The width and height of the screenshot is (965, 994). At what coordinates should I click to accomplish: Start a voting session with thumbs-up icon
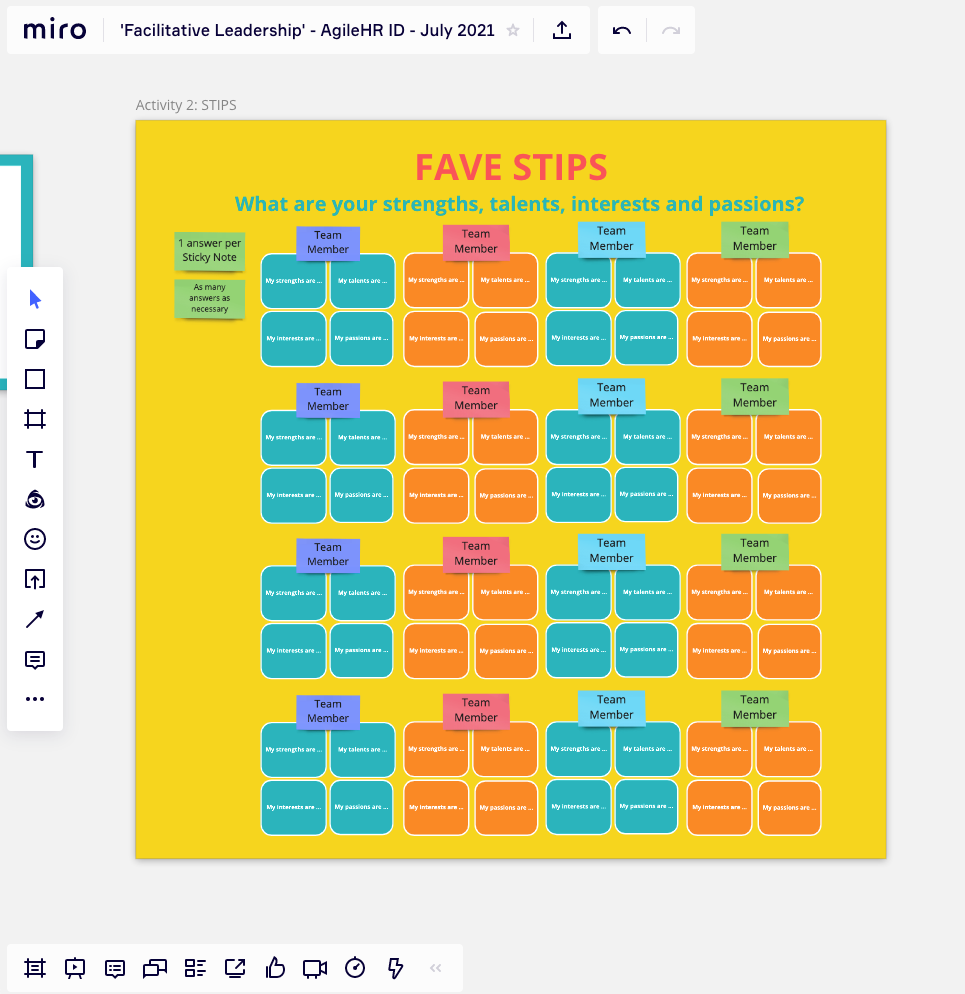tap(275, 967)
